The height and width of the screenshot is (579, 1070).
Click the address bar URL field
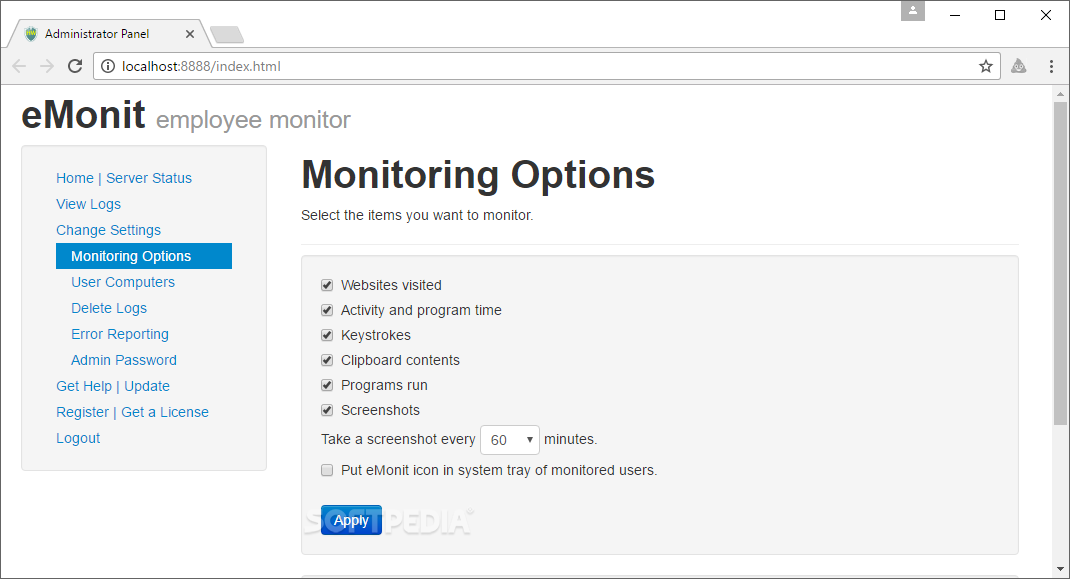540,67
